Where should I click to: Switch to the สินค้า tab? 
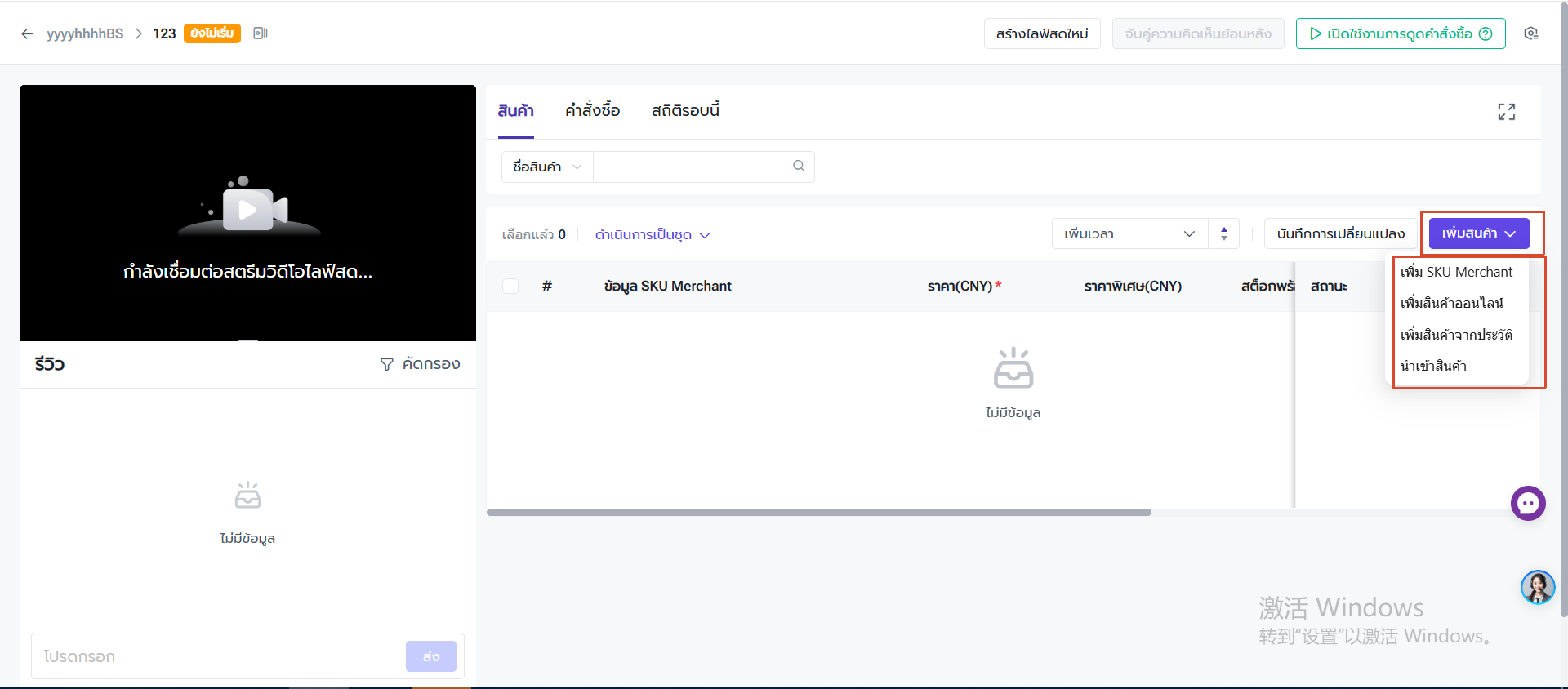515,111
